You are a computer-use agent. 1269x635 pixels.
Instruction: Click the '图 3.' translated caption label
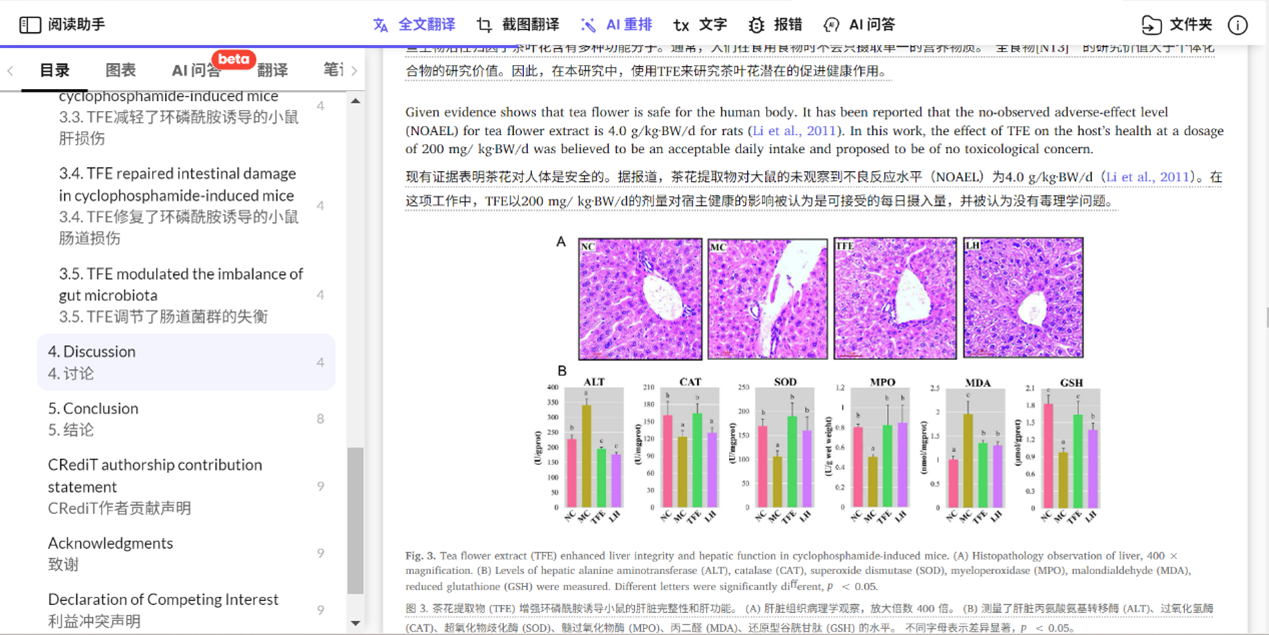pyautogui.click(x=419, y=608)
